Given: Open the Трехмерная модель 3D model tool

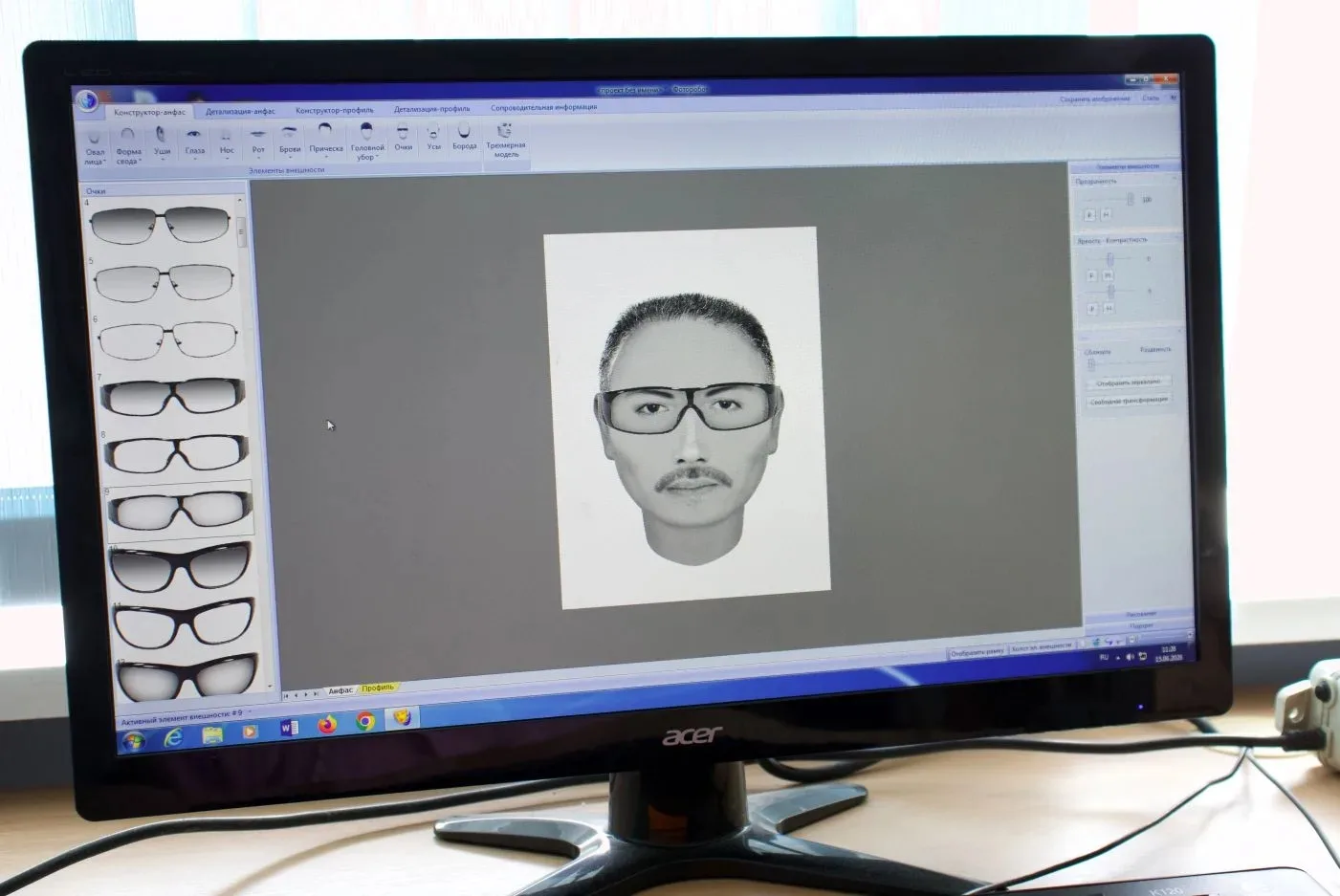Looking at the screenshot, I should coord(505,140).
